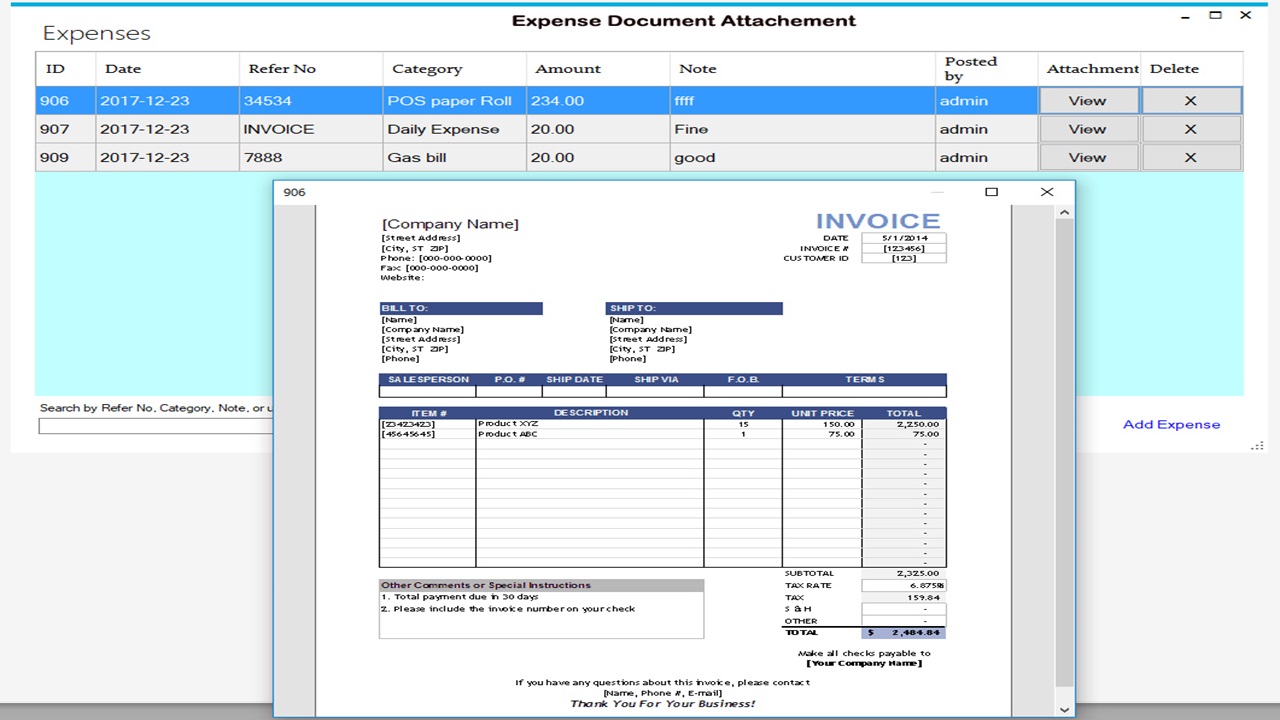Screen dimensions: 1280x720
Task: View attachment for expense 909
Action: point(1088,157)
